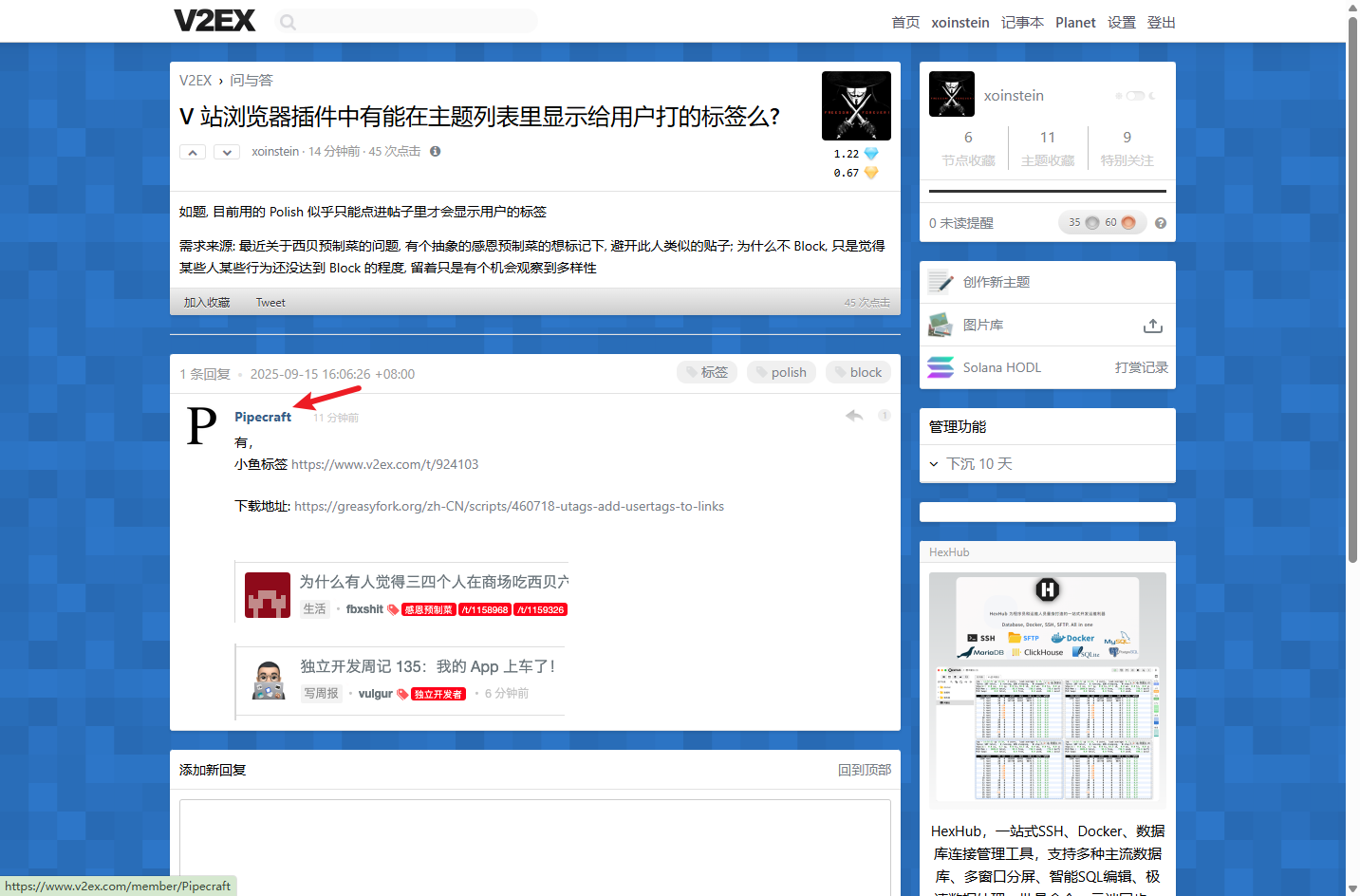
Task: Click the help question mark beside balance
Action: click(1160, 223)
